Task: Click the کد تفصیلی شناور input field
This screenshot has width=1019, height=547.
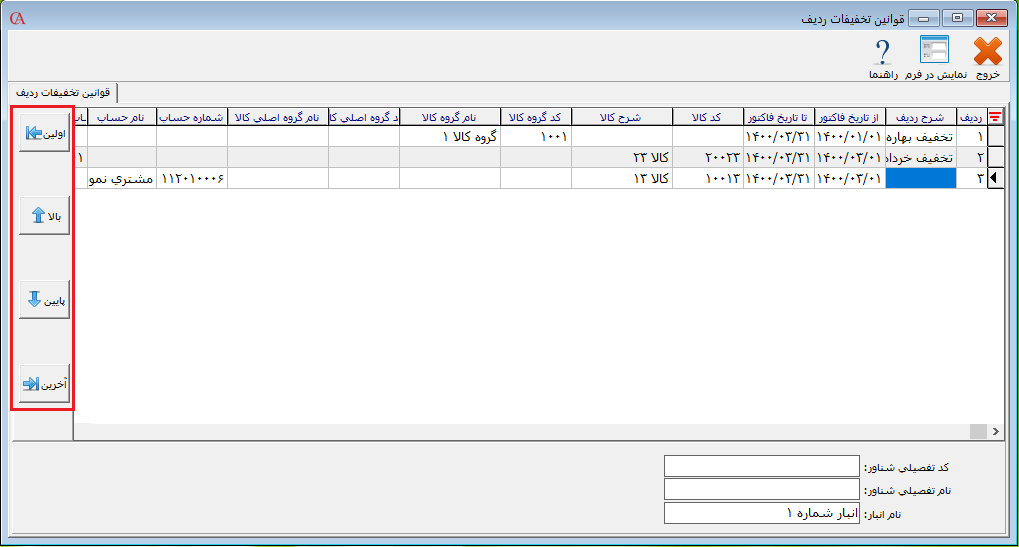Action: coord(761,467)
